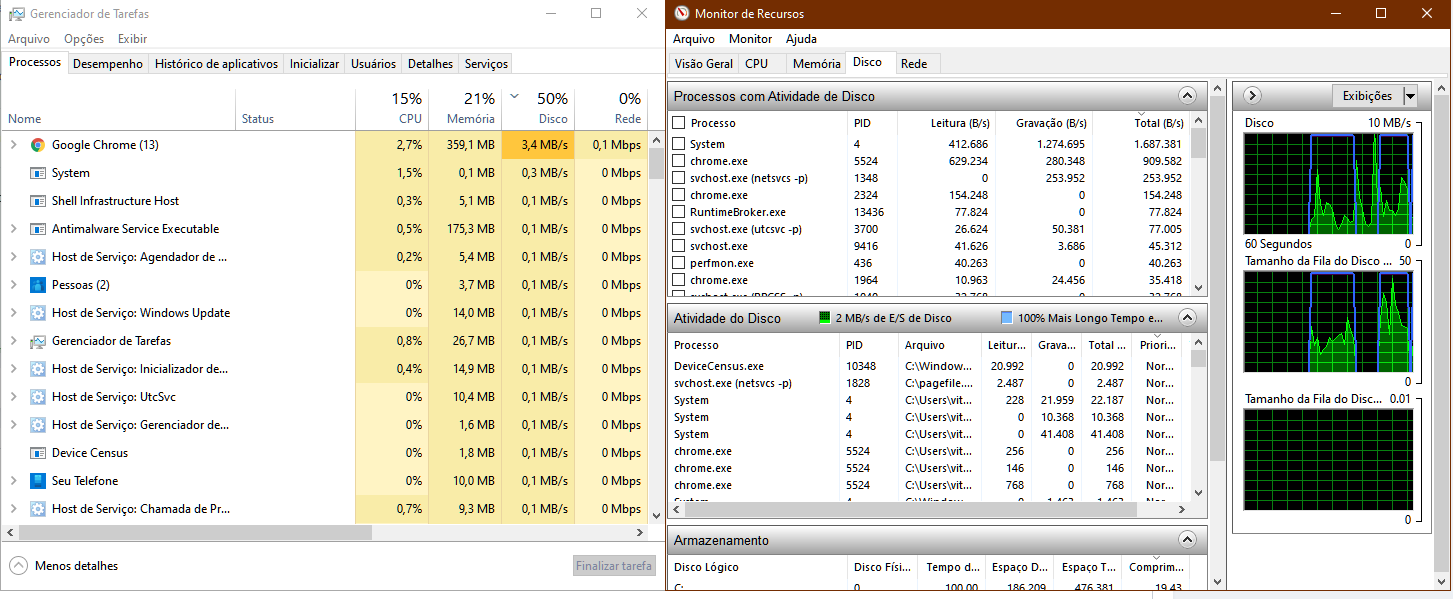
Task: Click the Host de Serviço: UtcSvc gear icon
Action: [38, 397]
